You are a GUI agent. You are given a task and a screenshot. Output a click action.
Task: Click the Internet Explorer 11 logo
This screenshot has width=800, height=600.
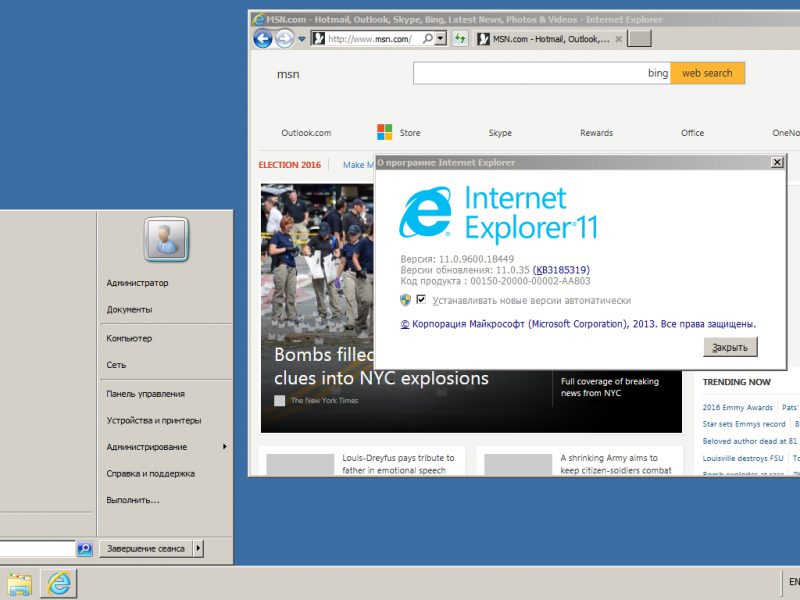(498, 213)
